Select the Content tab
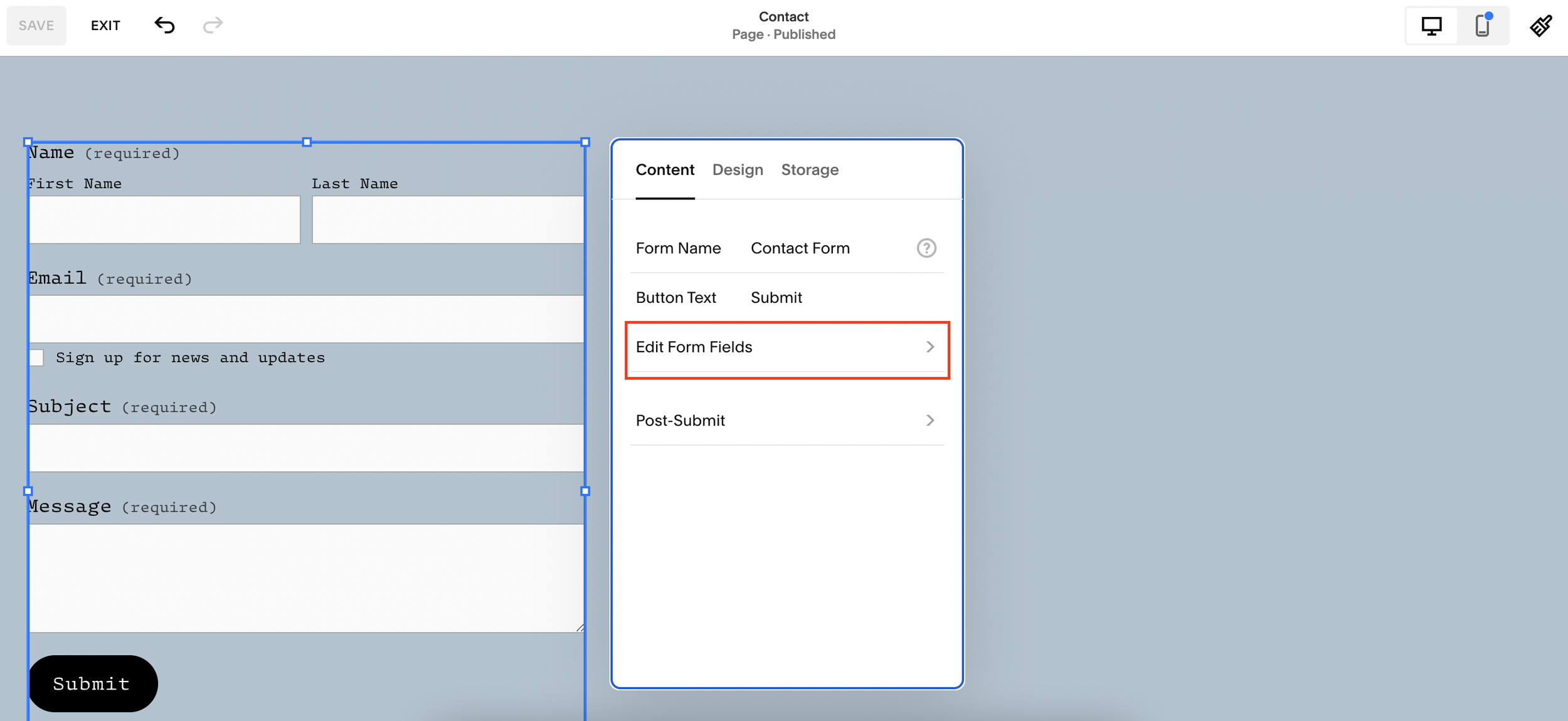1568x721 pixels. (x=665, y=170)
